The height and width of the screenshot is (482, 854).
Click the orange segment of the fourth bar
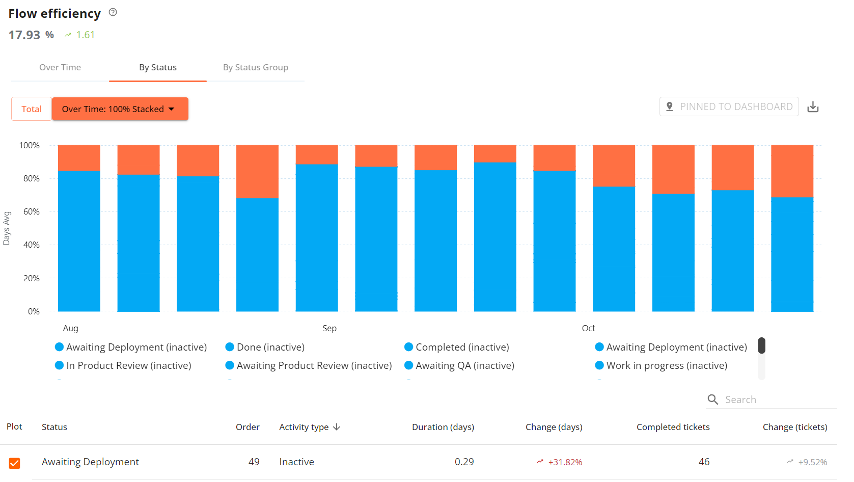257,171
